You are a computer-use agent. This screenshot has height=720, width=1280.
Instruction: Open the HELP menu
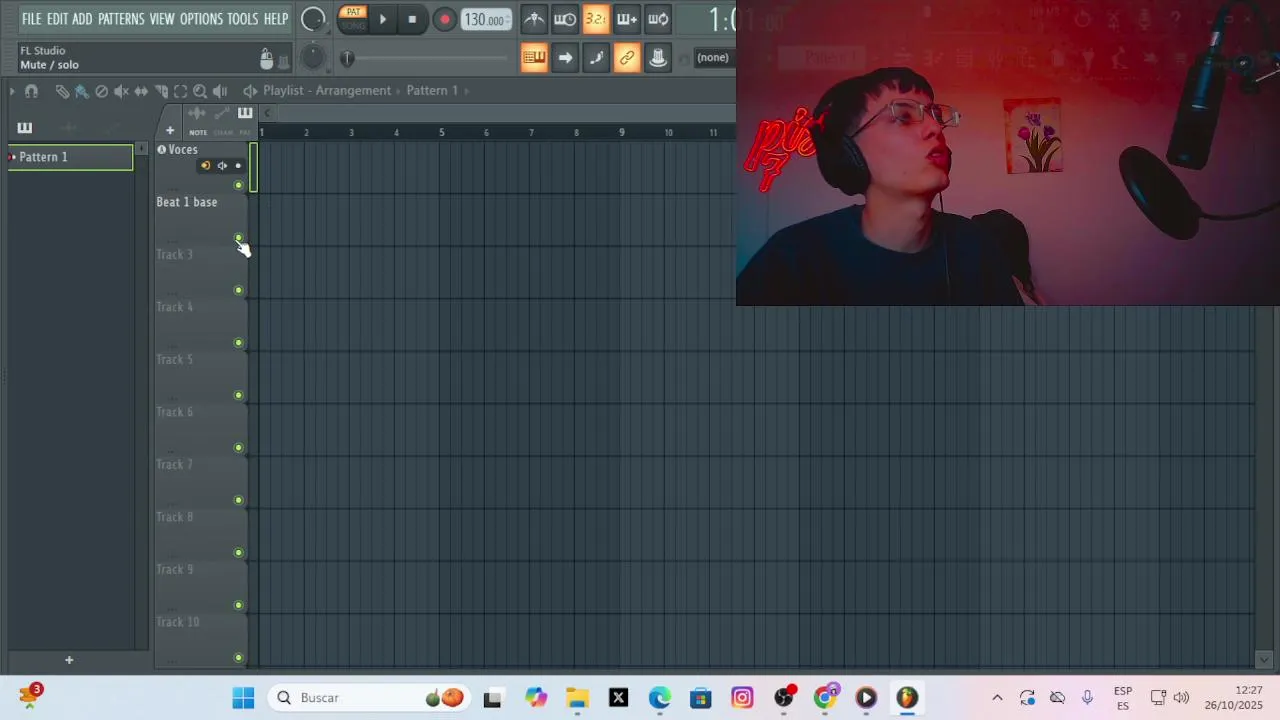coord(276,19)
